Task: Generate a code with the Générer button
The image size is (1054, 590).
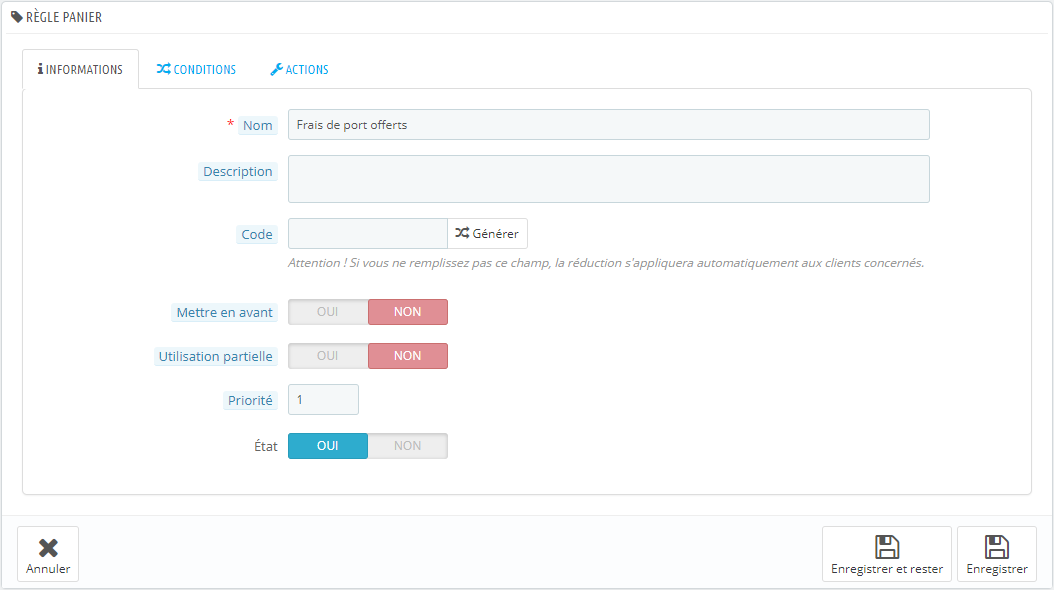Action: pos(487,234)
